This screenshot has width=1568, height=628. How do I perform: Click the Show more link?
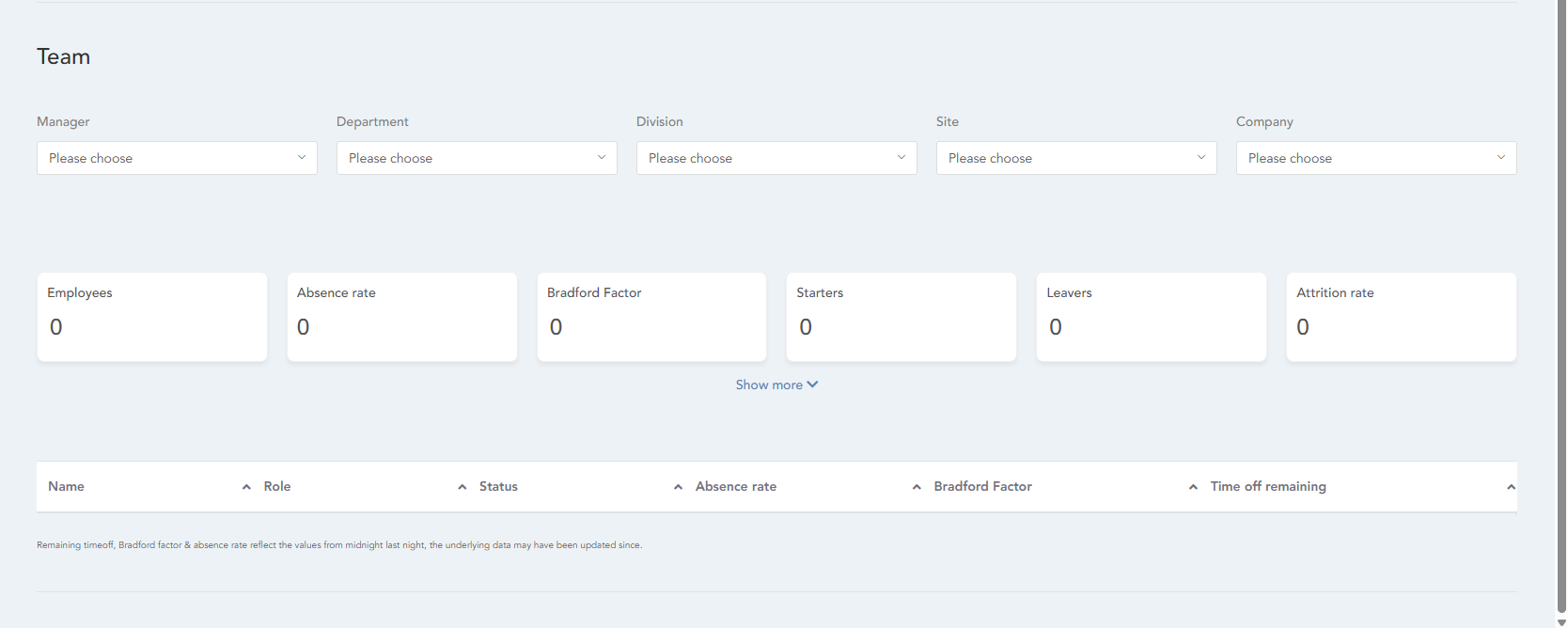click(x=769, y=385)
